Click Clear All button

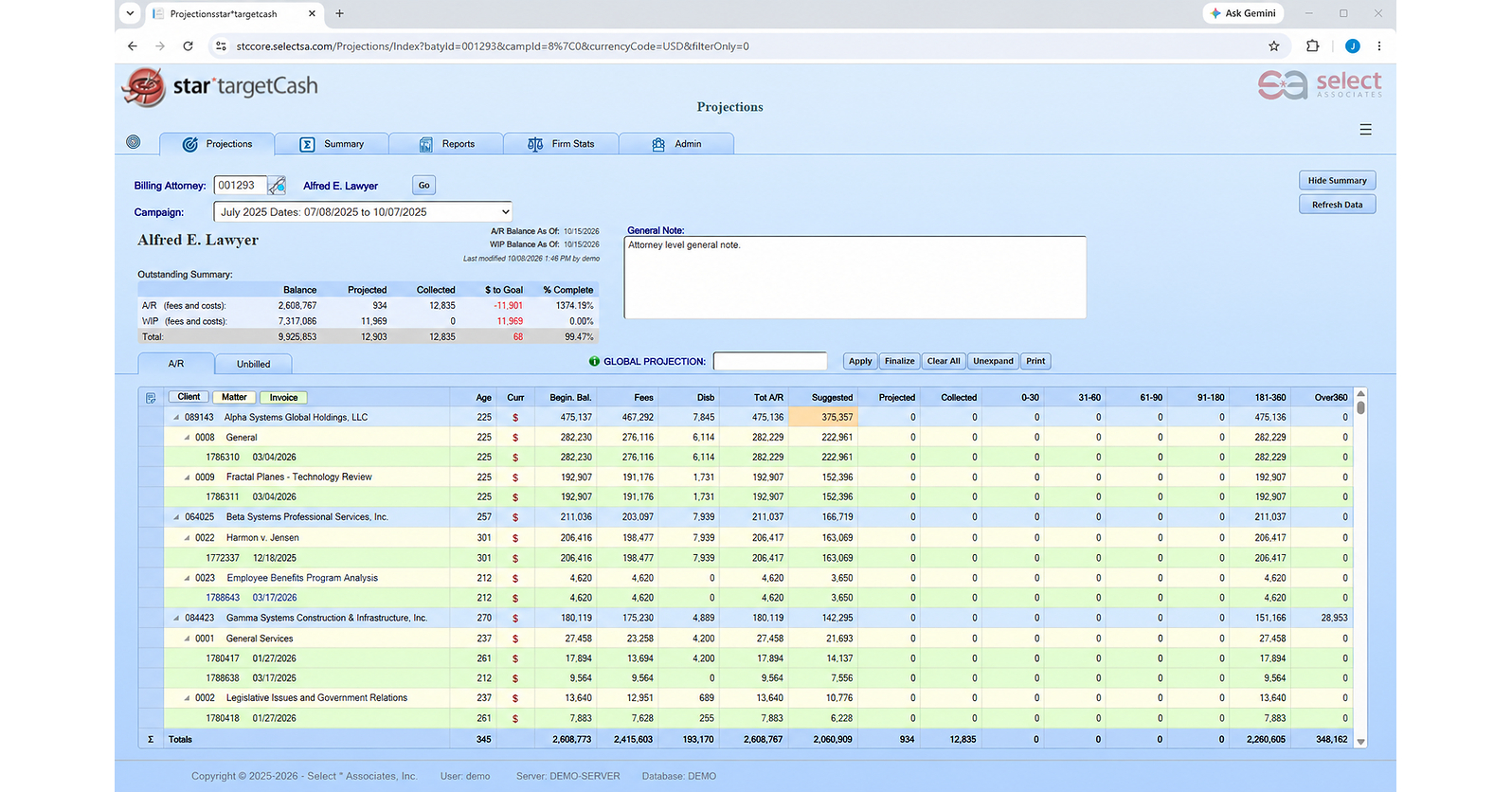[x=944, y=361]
